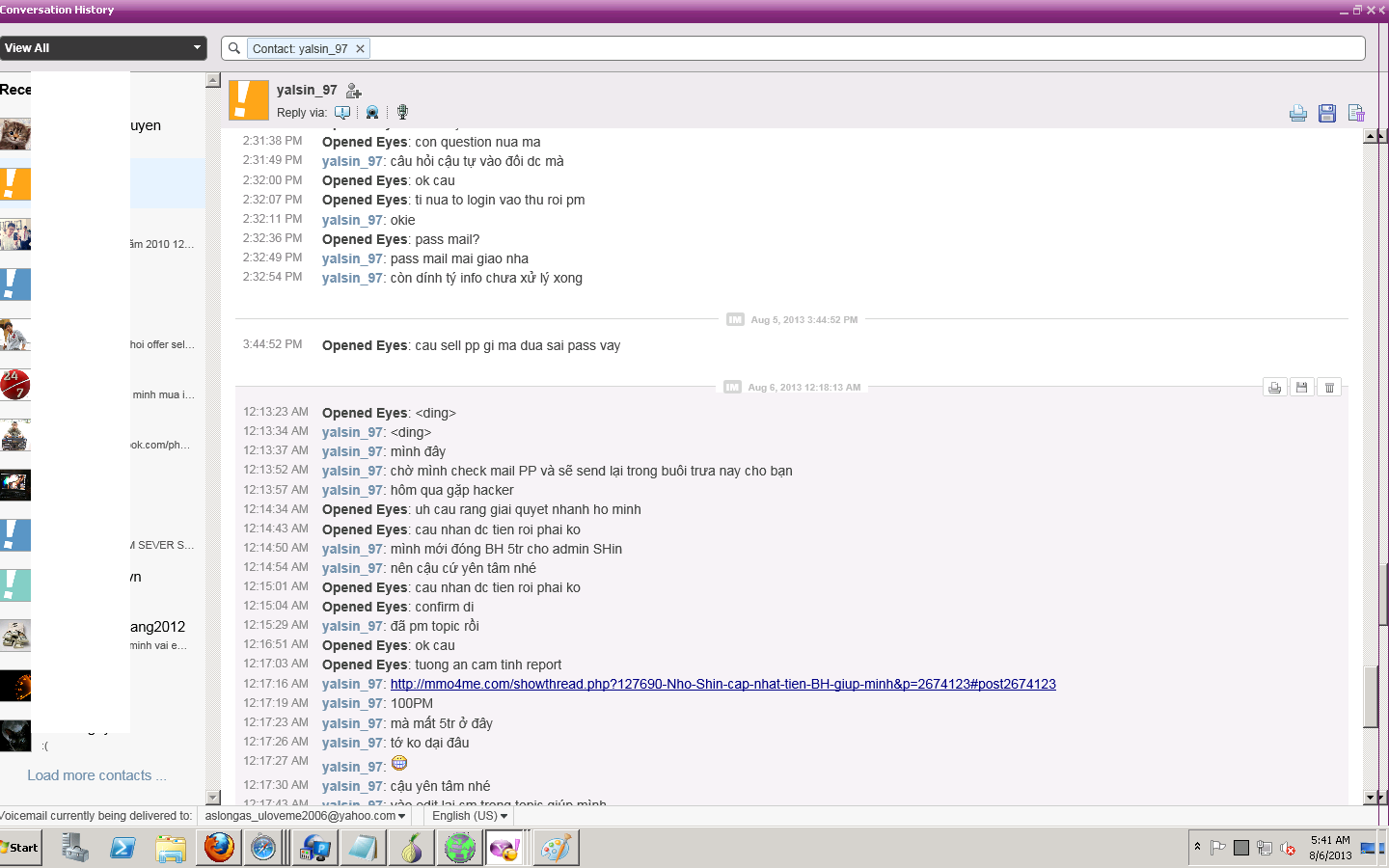
Task: Print the whole conversation history
Action: pyautogui.click(x=1298, y=114)
